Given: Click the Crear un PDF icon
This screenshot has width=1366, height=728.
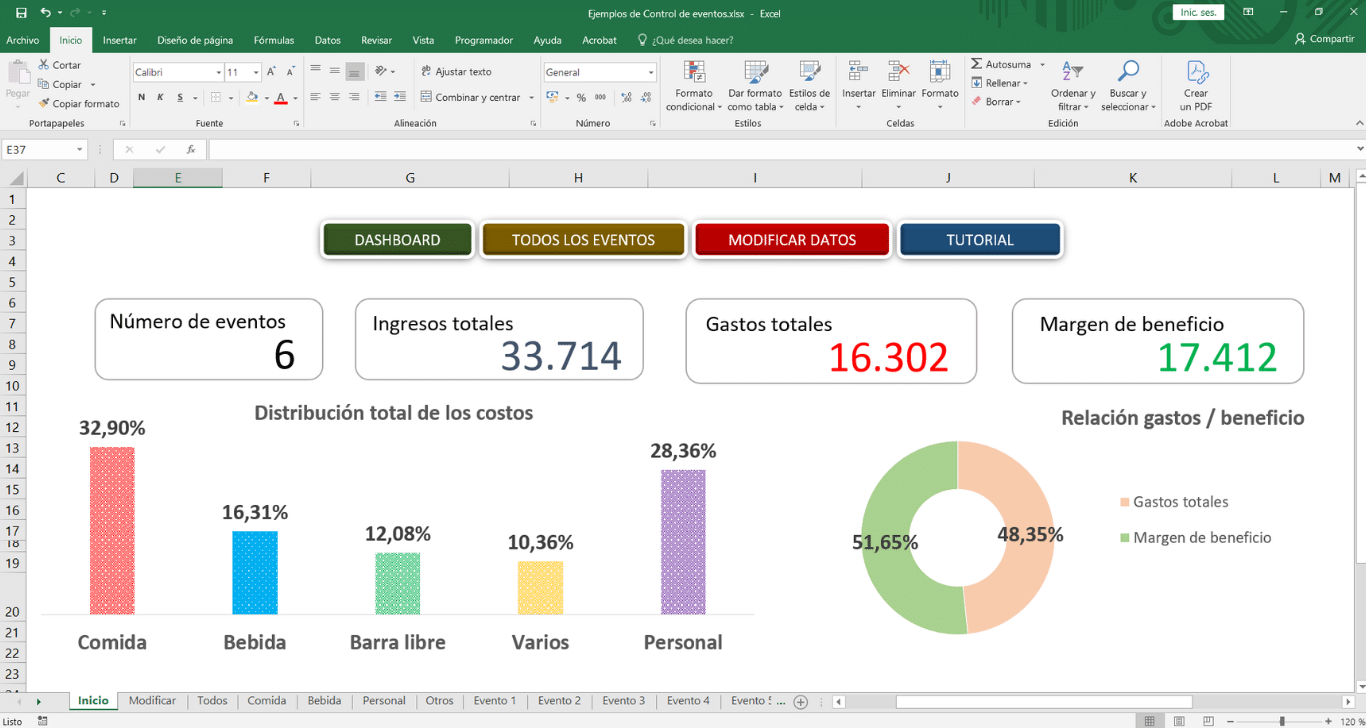Looking at the screenshot, I should coord(1196,73).
